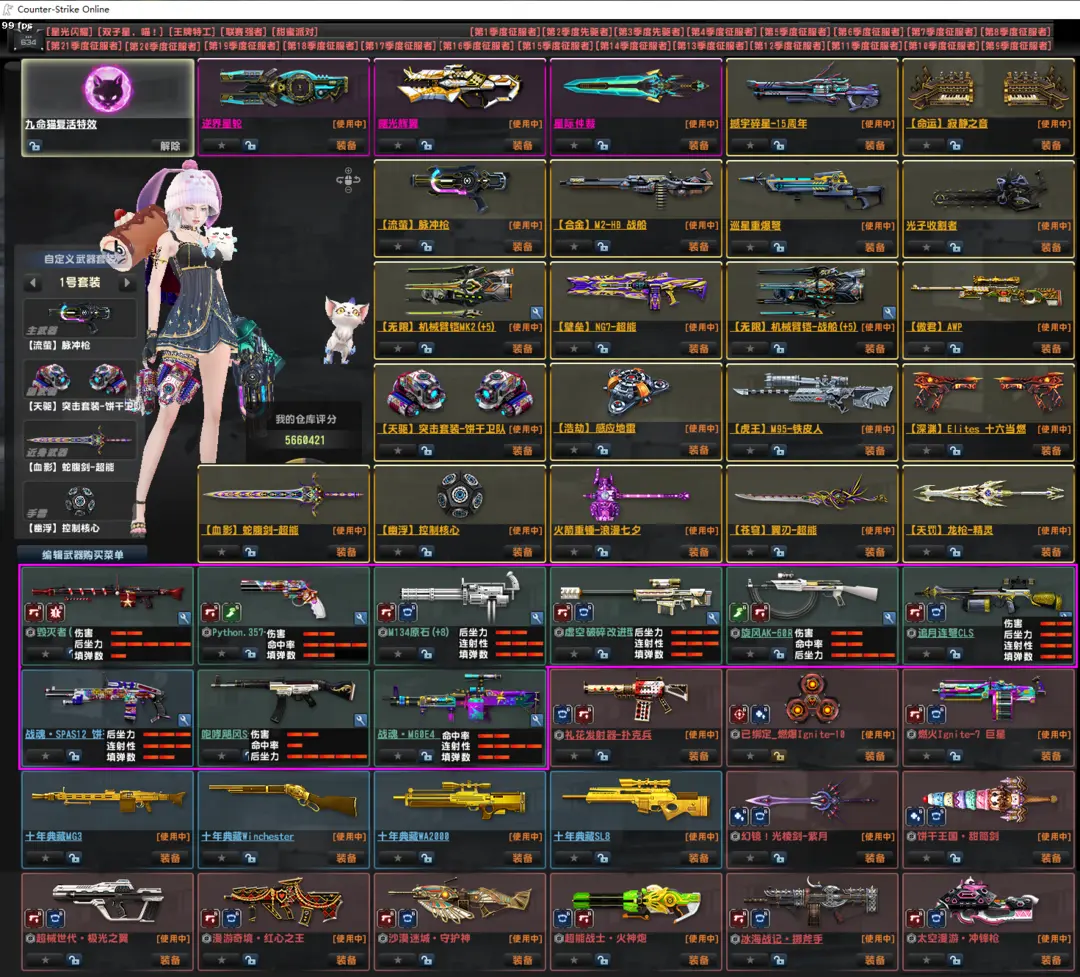Image resolution: width=1080 pixels, height=977 pixels.
Task: Toggle favorite star on 十年典藏MG3 card
Action: [45, 858]
